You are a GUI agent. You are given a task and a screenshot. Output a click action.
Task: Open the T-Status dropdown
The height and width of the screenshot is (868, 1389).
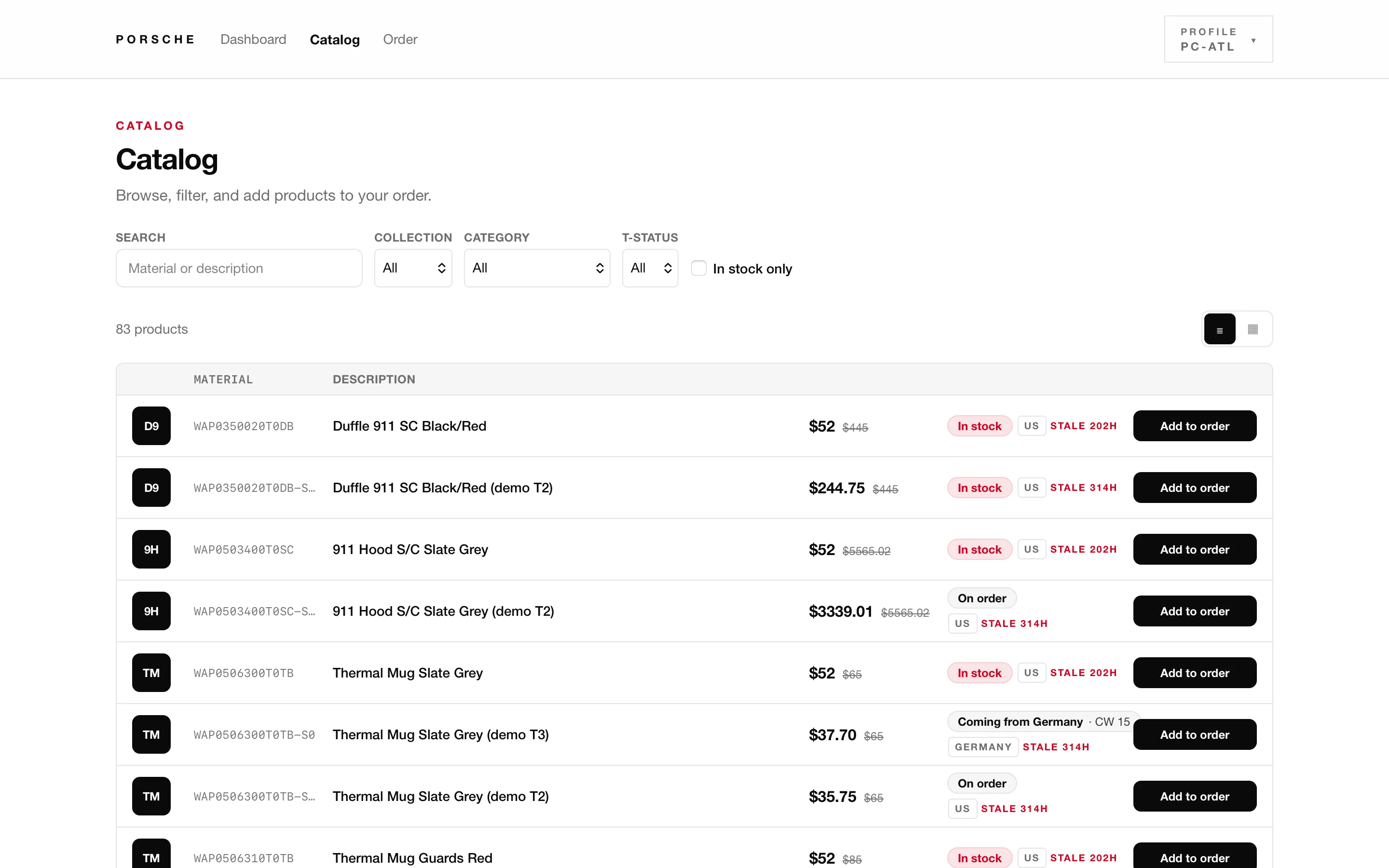point(650,268)
